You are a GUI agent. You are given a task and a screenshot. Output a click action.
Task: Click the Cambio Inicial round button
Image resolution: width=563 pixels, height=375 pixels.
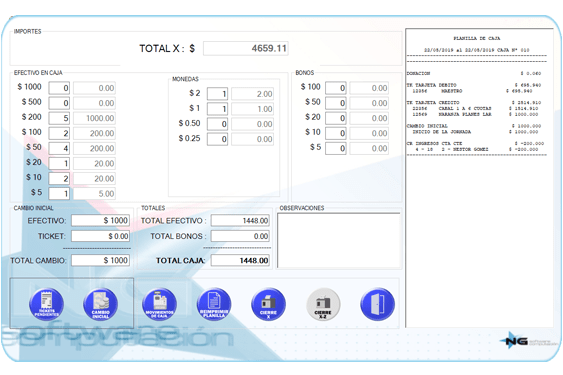101,304
